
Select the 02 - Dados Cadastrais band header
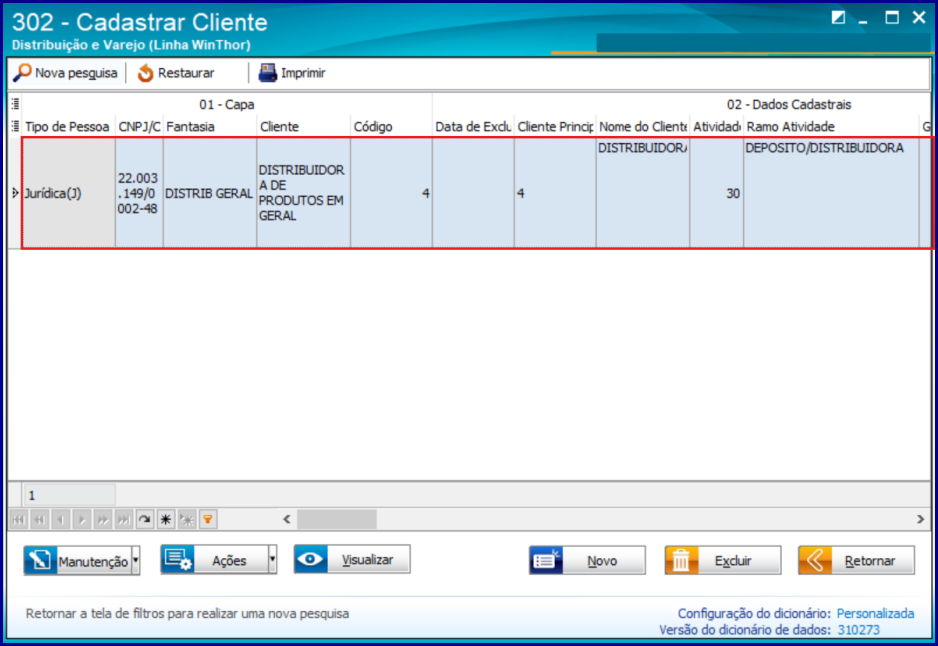coord(788,104)
